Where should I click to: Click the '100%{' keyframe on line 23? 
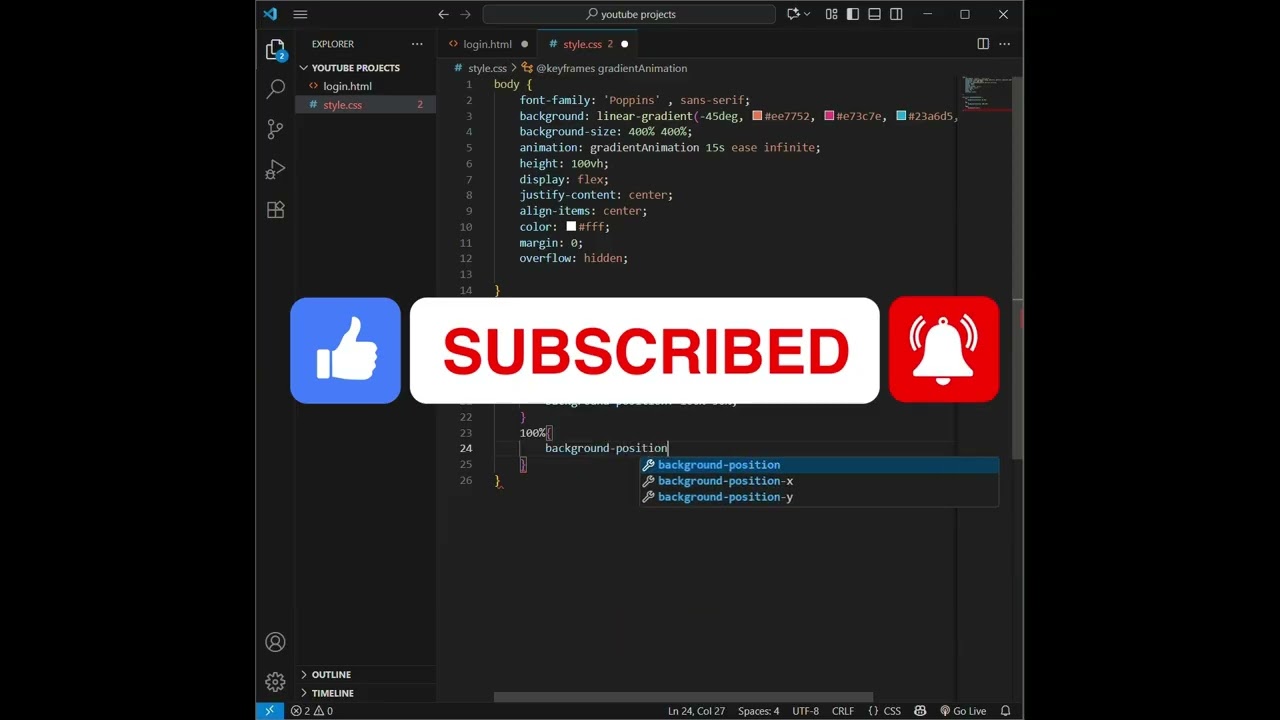(536, 433)
